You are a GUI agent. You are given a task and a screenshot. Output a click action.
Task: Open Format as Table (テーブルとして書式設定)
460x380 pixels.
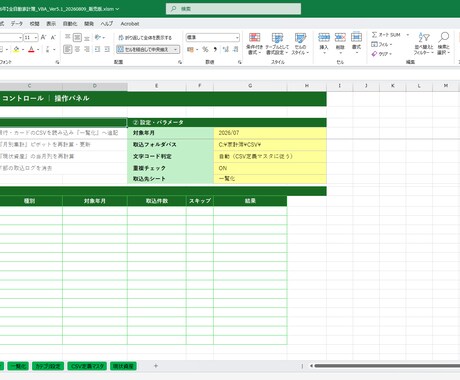pyautogui.click(x=277, y=44)
